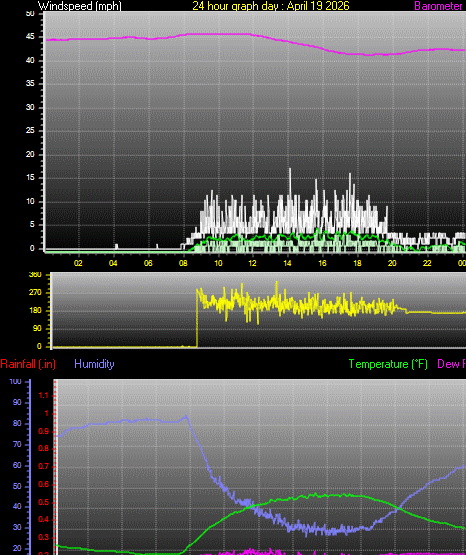Click the time axis label 22
The width and height of the screenshot is (466, 555).
[427, 263]
